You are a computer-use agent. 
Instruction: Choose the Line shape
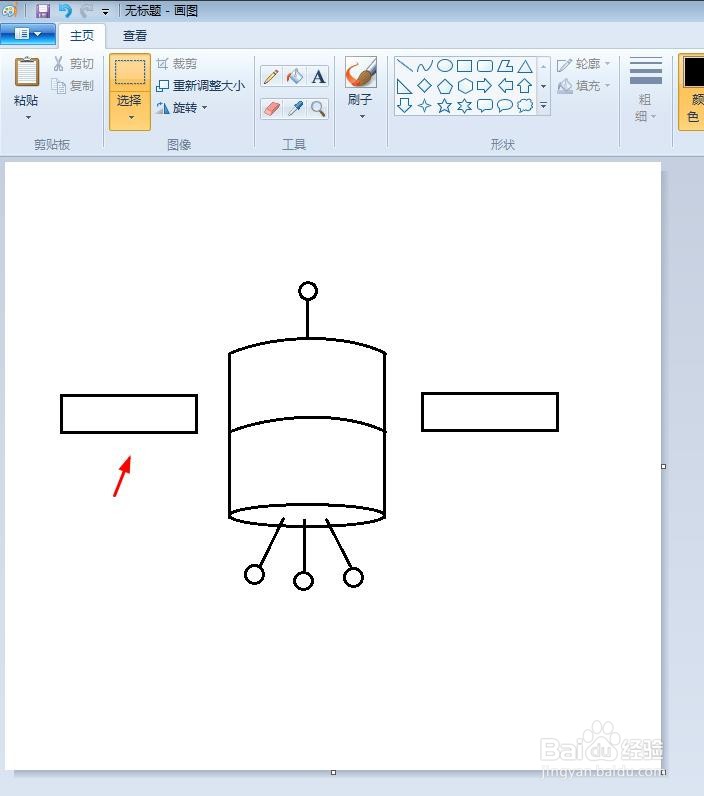tap(405, 65)
